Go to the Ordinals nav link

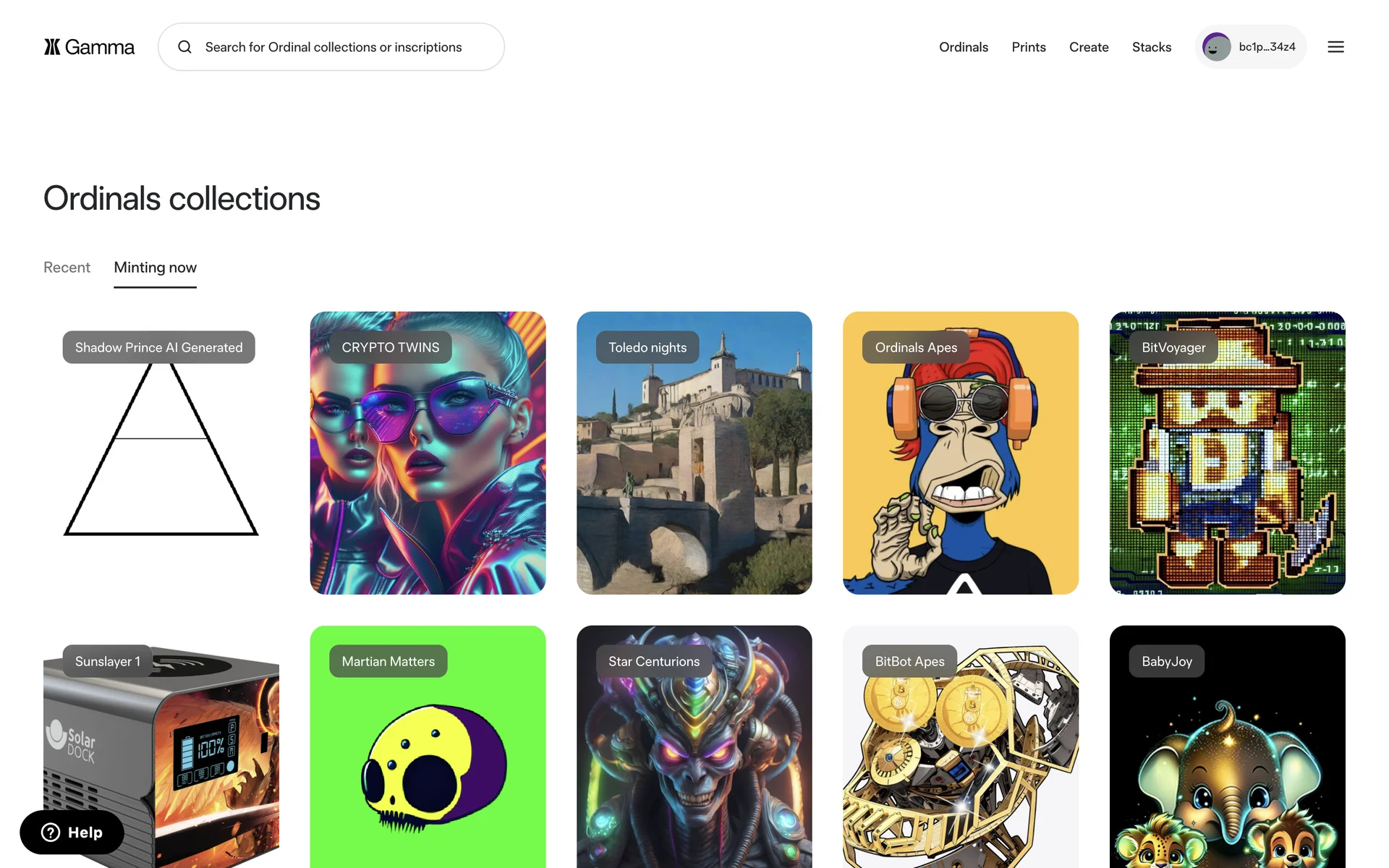tap(964, 47)
